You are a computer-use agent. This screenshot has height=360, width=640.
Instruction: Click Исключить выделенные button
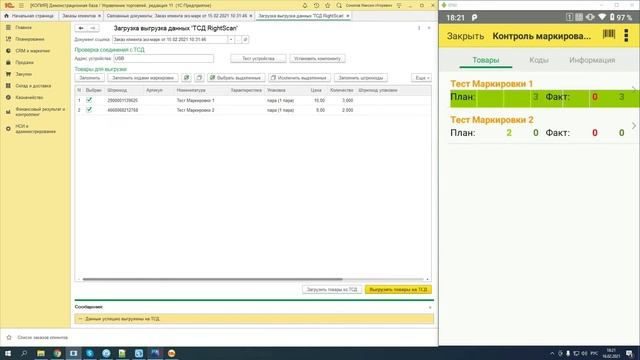pos(299,78)
